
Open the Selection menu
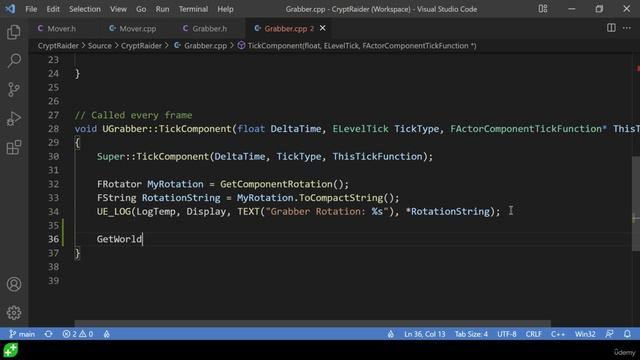(84, 9)
